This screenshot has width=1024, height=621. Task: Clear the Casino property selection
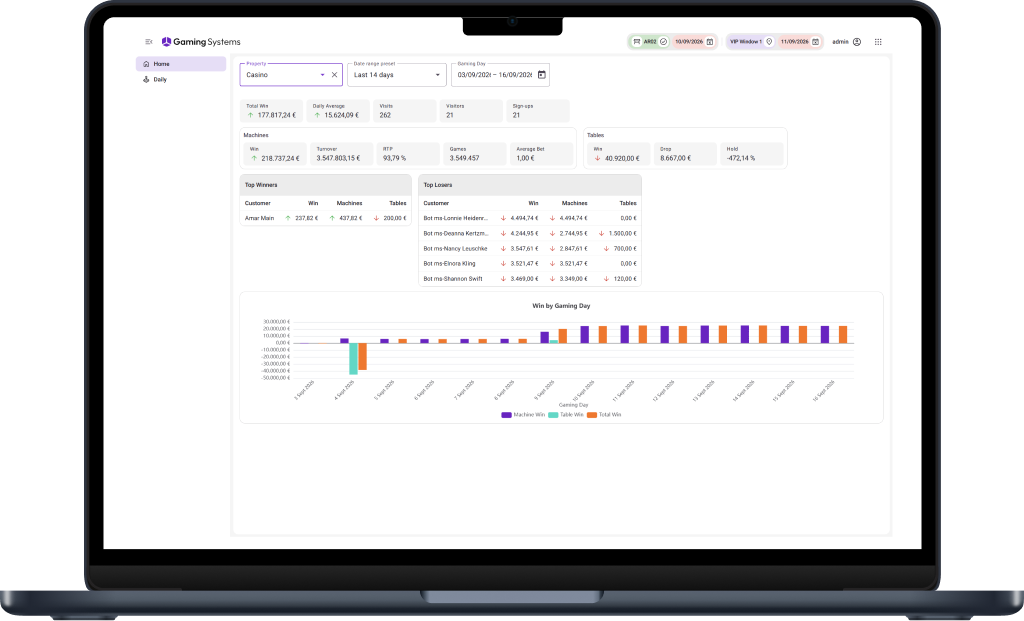click(334, 75)
